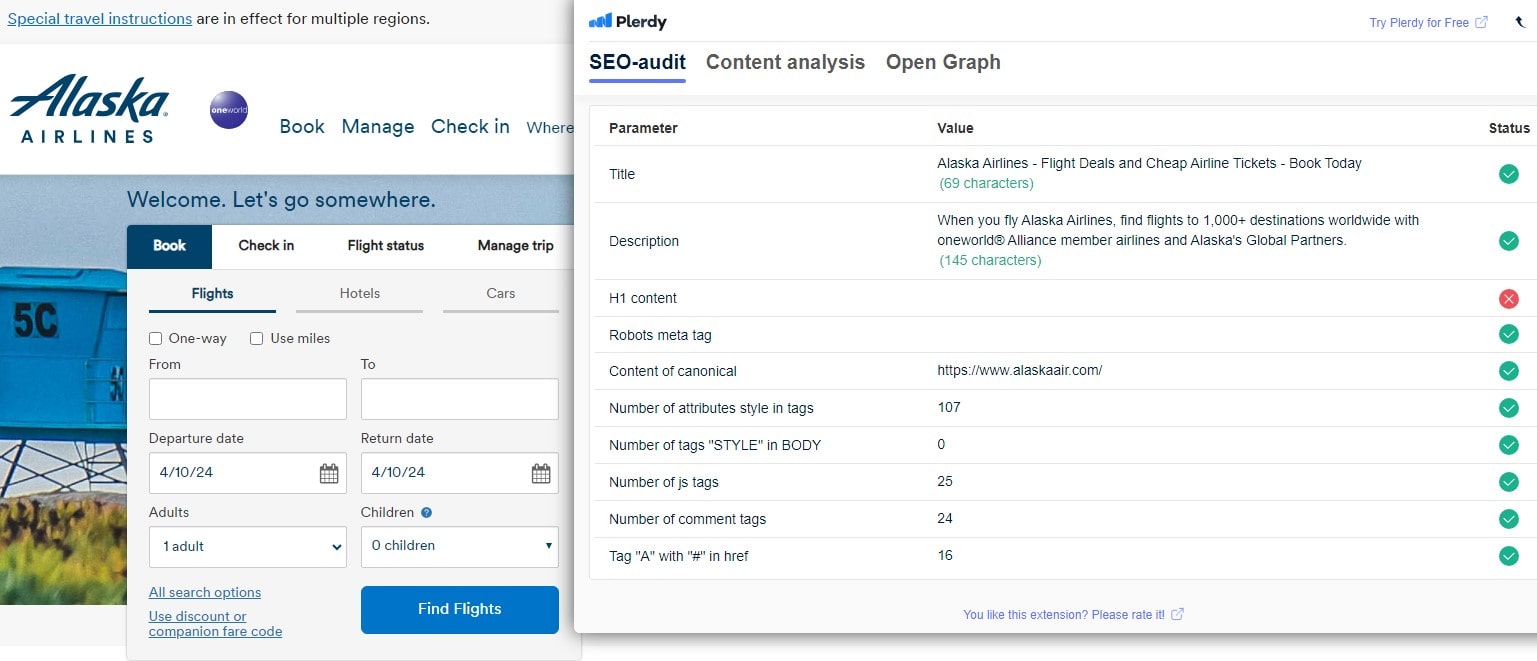Click the Children help info icon
This screenshot has width=1537, height=661.
[426, 512]
